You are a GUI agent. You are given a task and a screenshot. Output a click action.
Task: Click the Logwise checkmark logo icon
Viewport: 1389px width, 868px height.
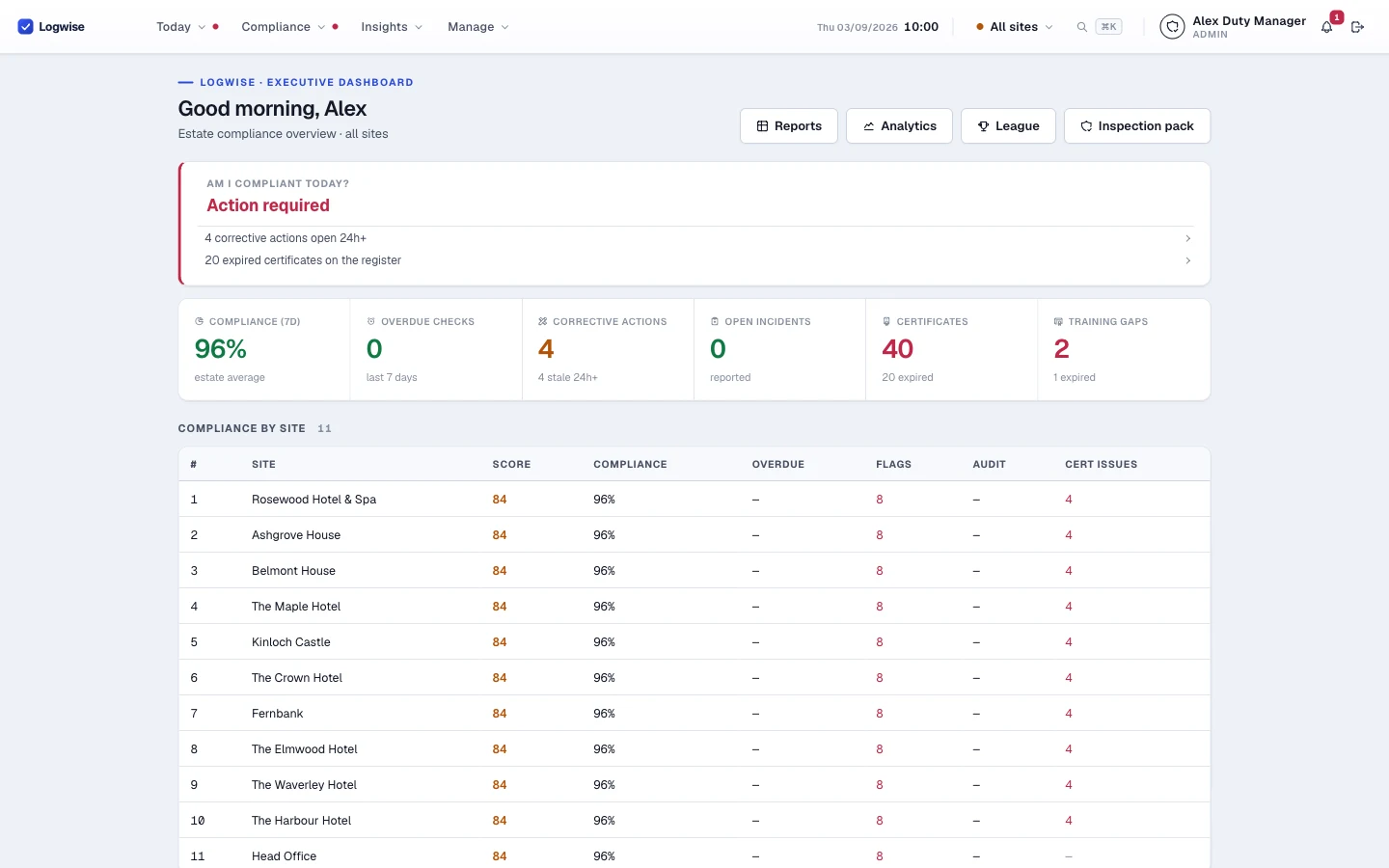click(x=25, y=27)
